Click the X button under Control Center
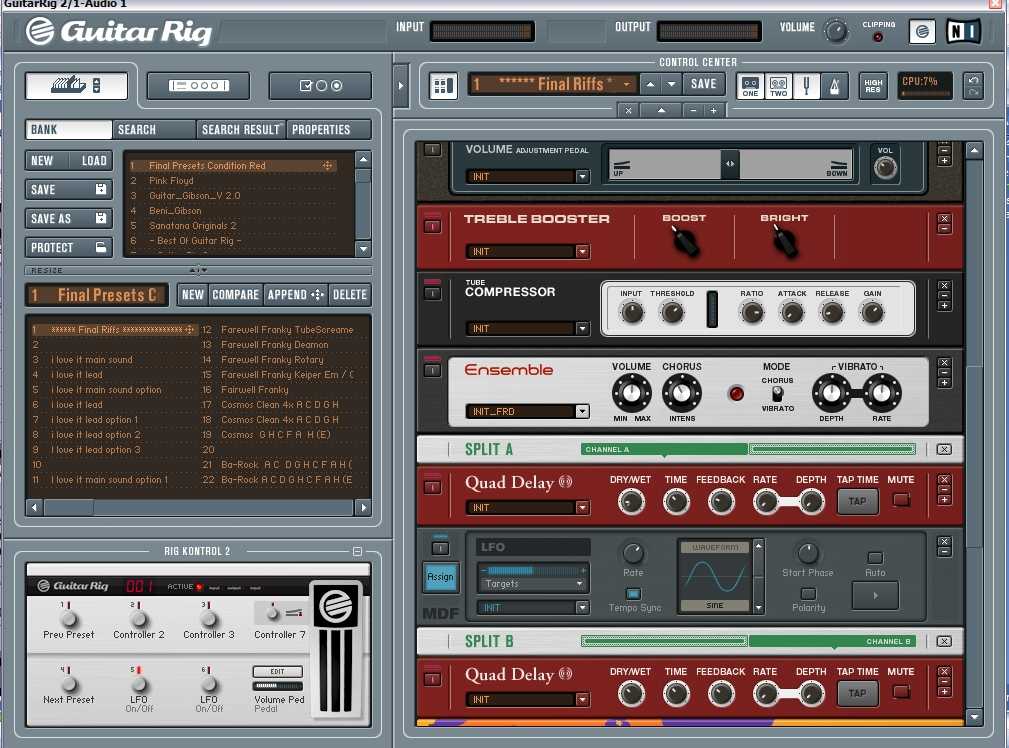1009x748 pixels. tap(629, 110)
